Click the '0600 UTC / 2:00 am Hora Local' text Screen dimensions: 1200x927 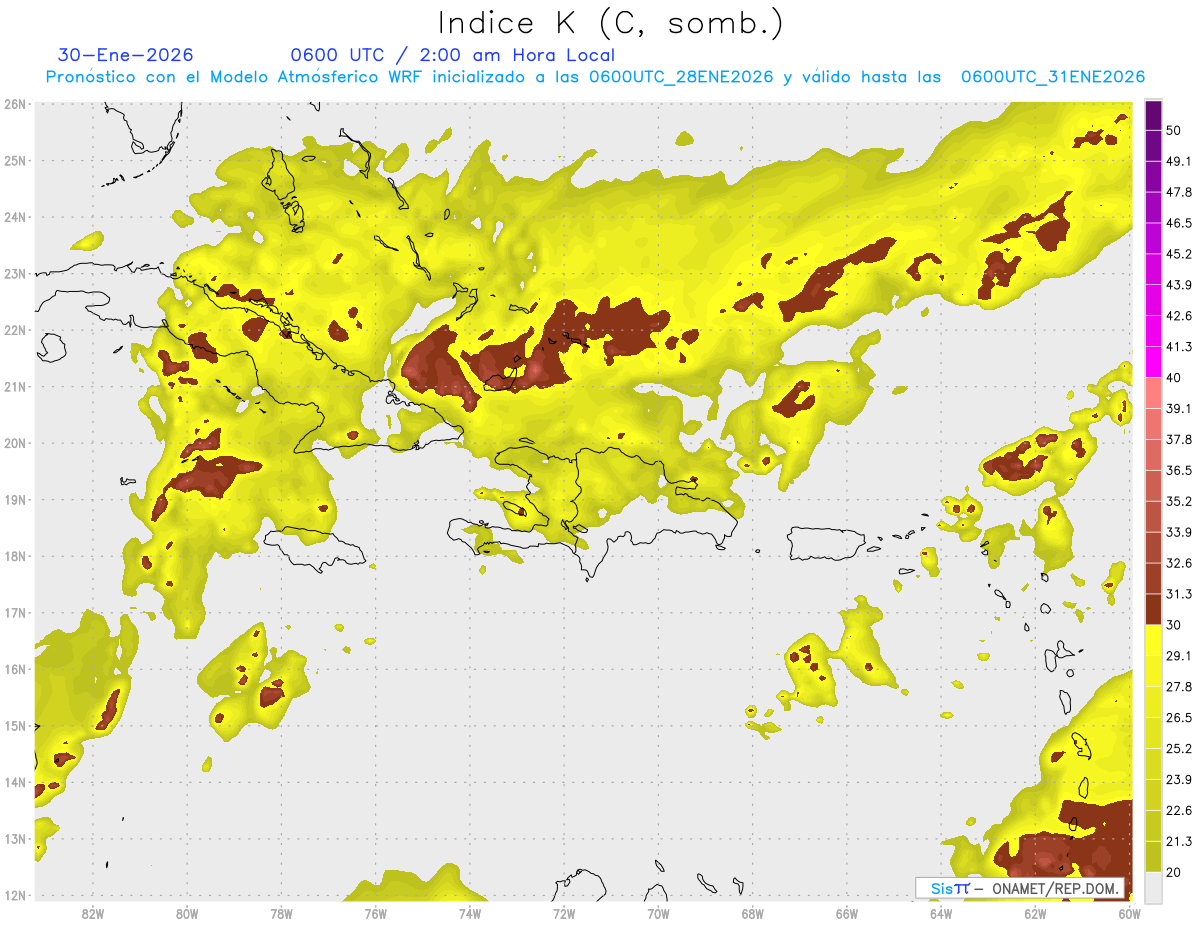pyautogui.click(x=452, y=55)
